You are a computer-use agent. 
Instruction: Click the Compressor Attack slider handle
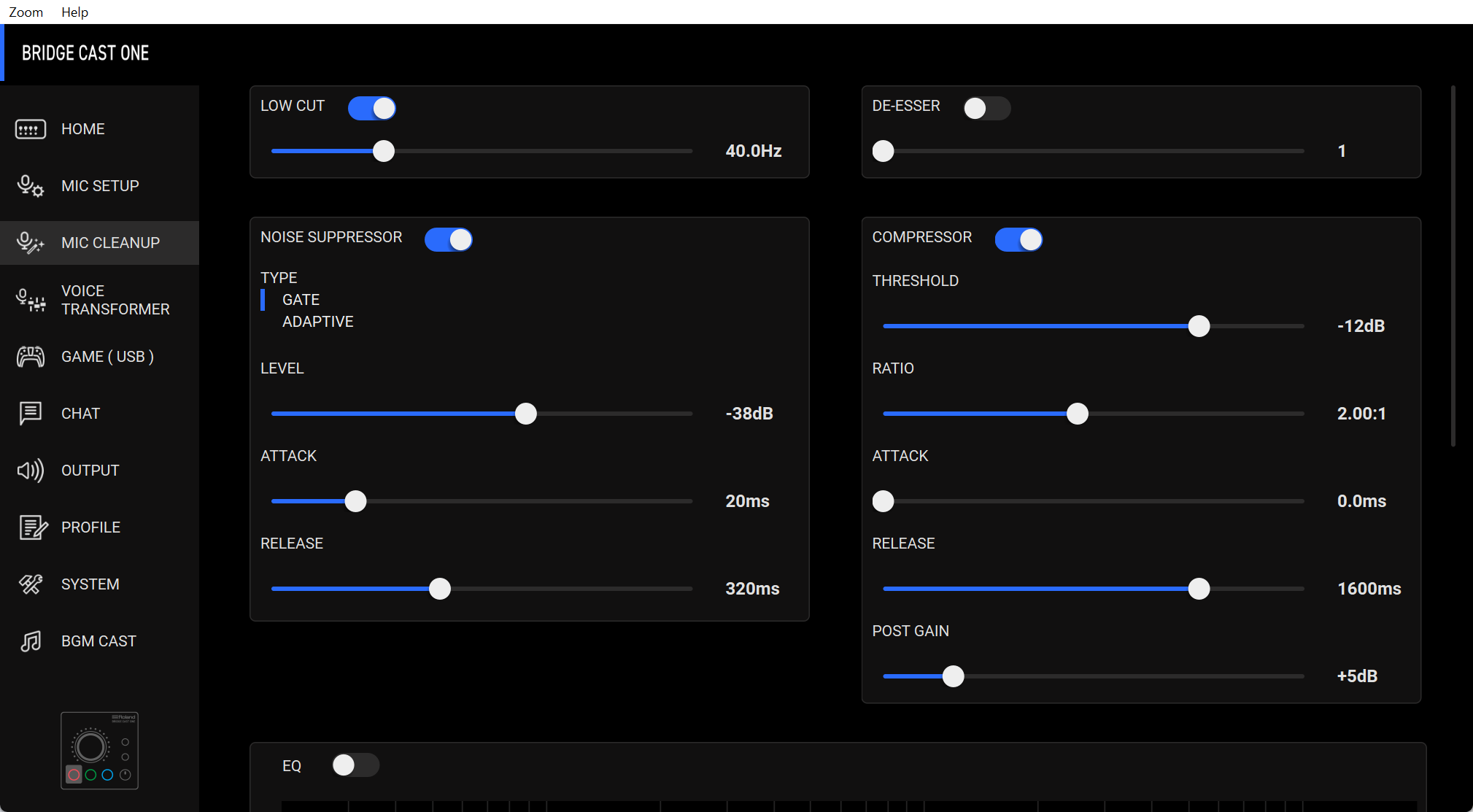point(883,501)
